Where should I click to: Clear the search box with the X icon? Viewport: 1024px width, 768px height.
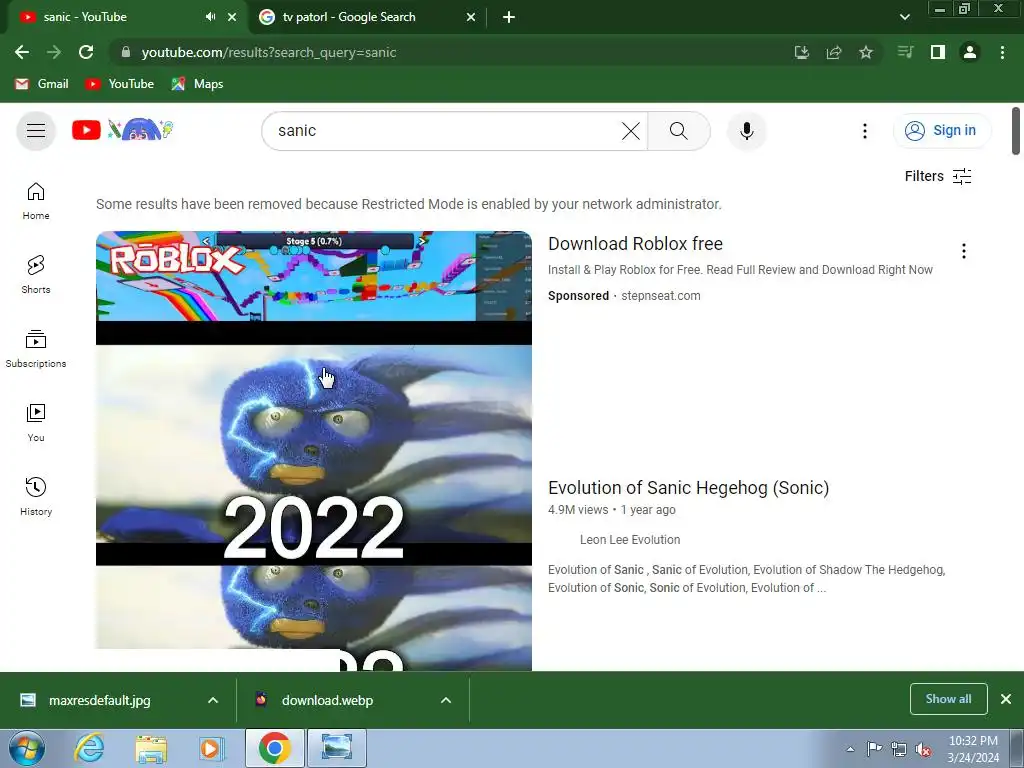click(x=631, y=131)
